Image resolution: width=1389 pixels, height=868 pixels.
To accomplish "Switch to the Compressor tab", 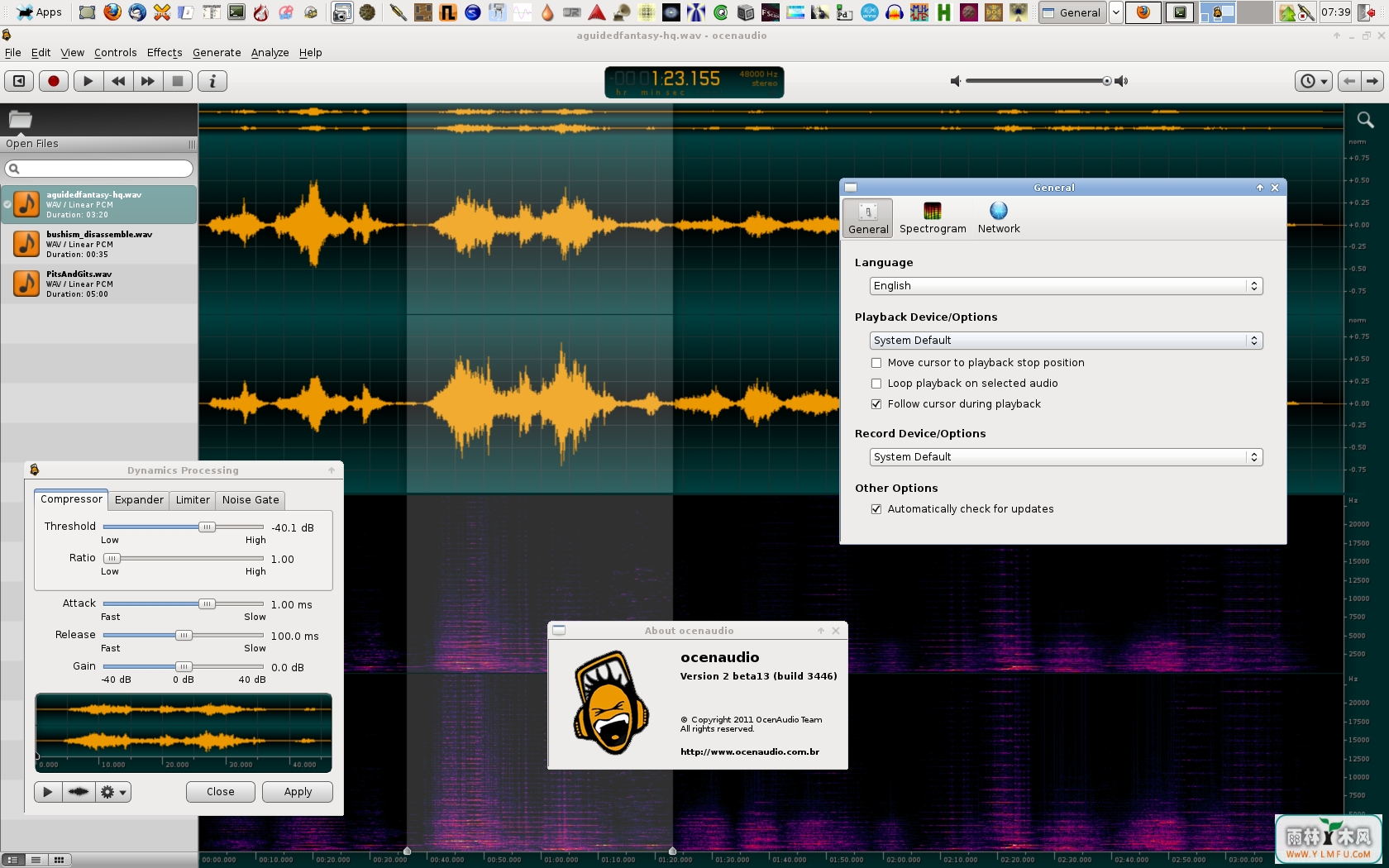I will click(71, 499).
